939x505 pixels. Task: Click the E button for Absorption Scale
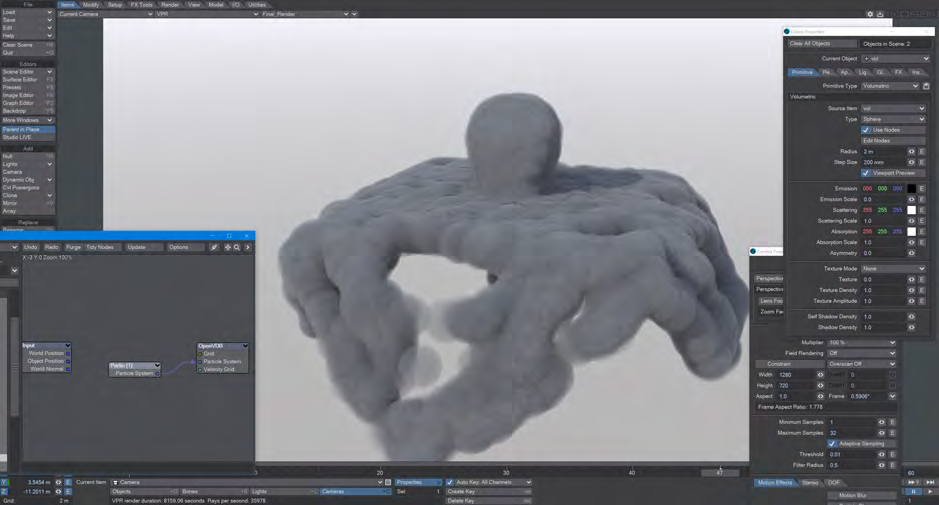click(922, 243)
